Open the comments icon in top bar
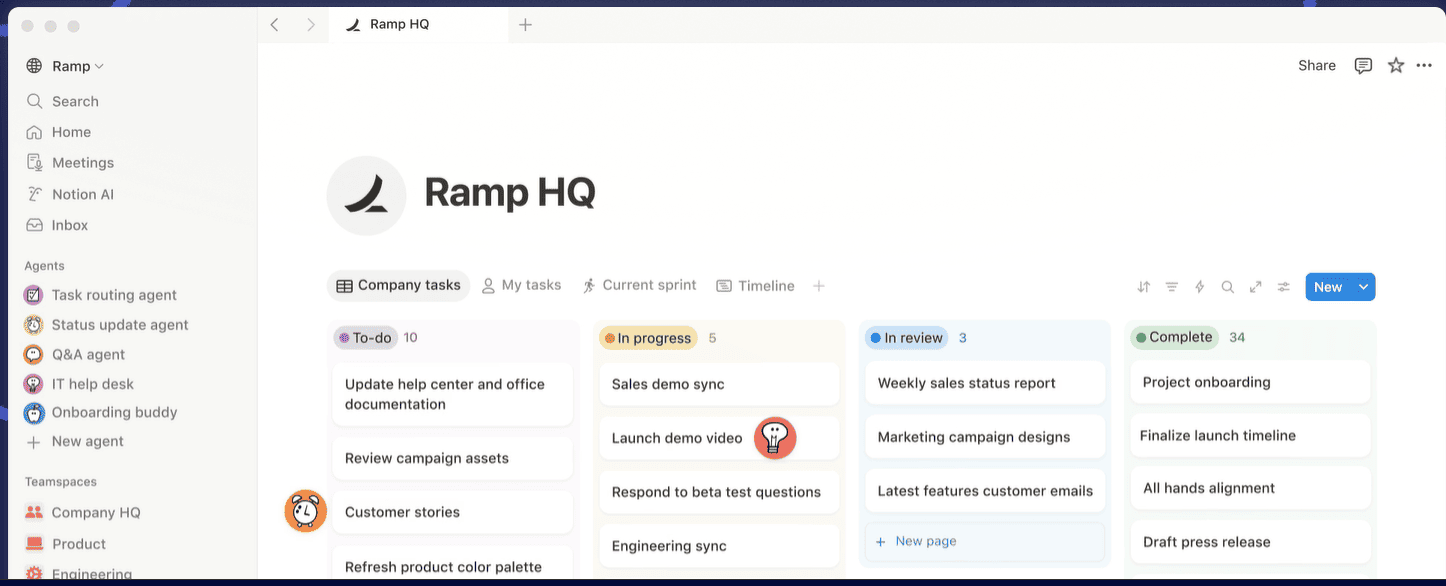1446x586 pixels. click(1363, 66)
